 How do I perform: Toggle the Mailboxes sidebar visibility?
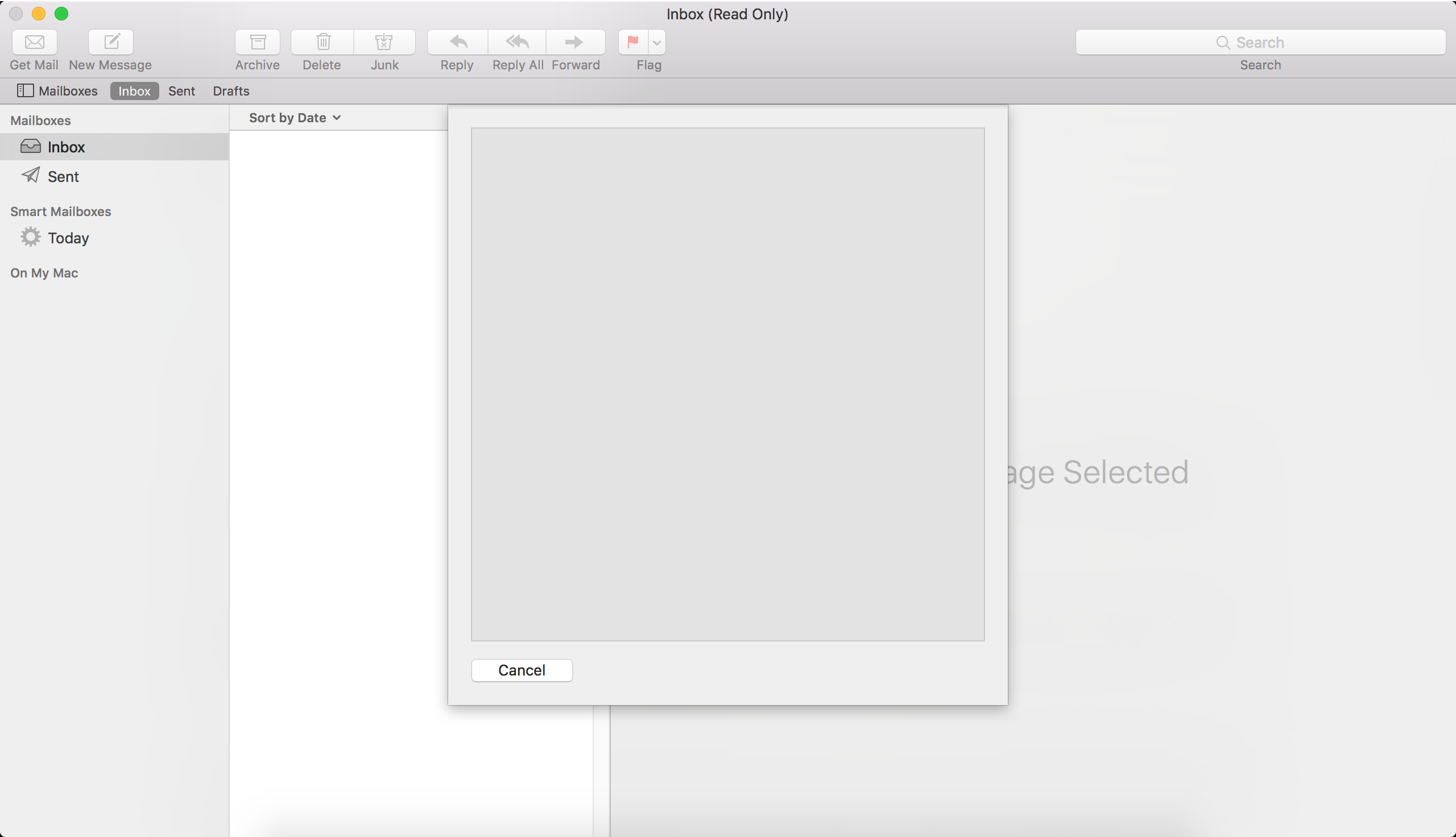click(x=25, y=90)
